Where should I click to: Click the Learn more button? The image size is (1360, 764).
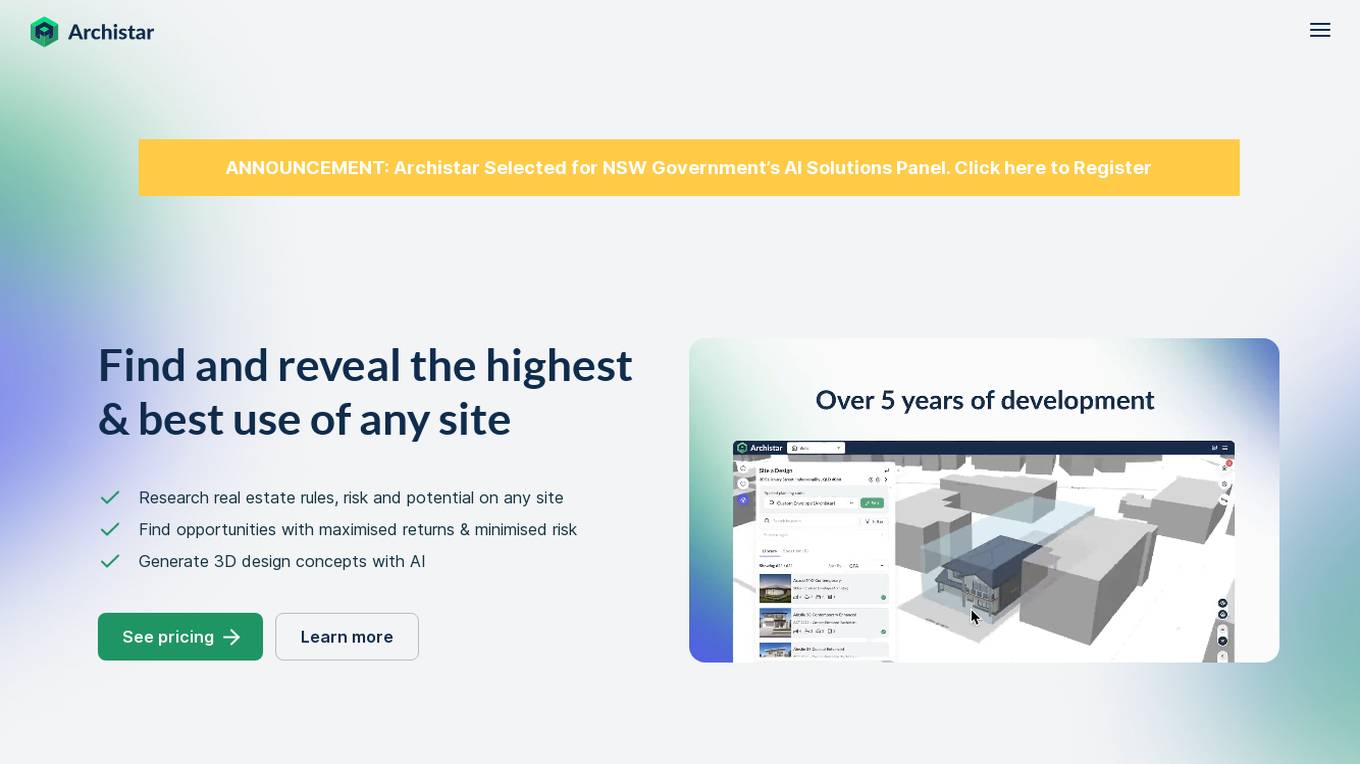point(347,637)
